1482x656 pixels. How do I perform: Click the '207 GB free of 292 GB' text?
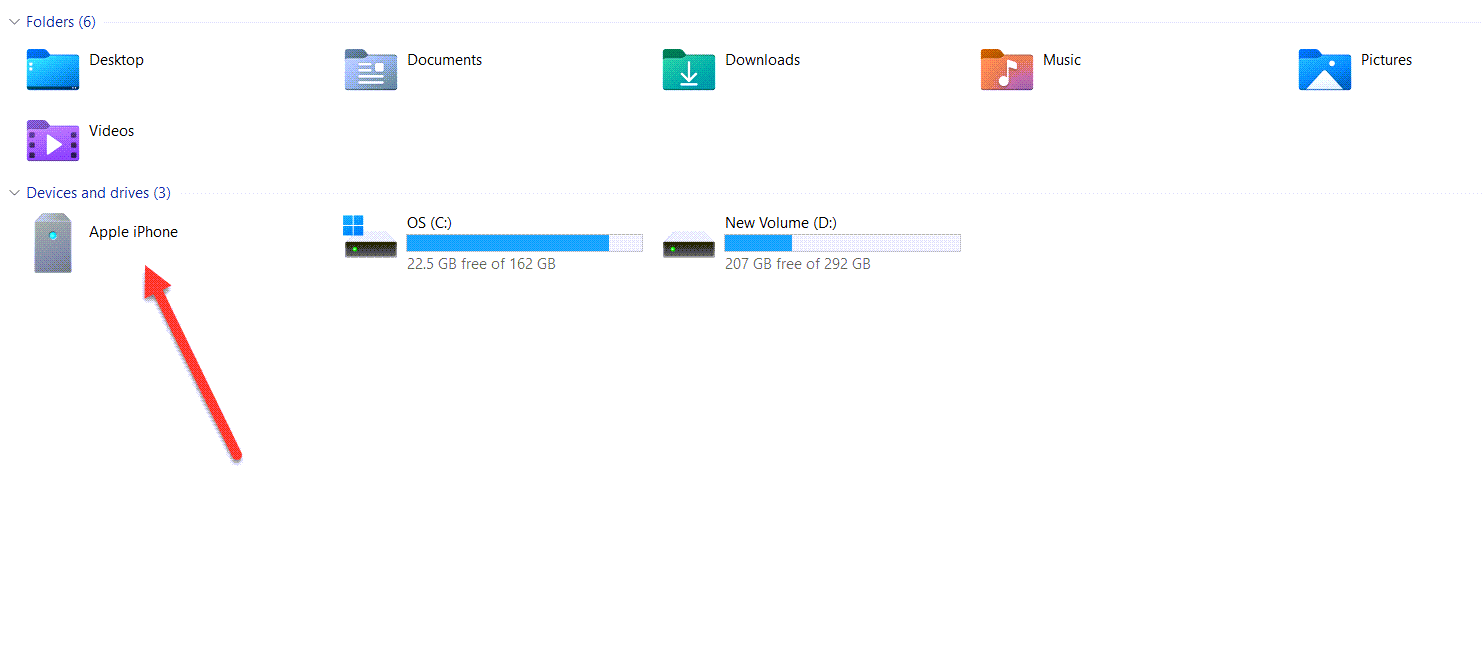pos(797,264)
